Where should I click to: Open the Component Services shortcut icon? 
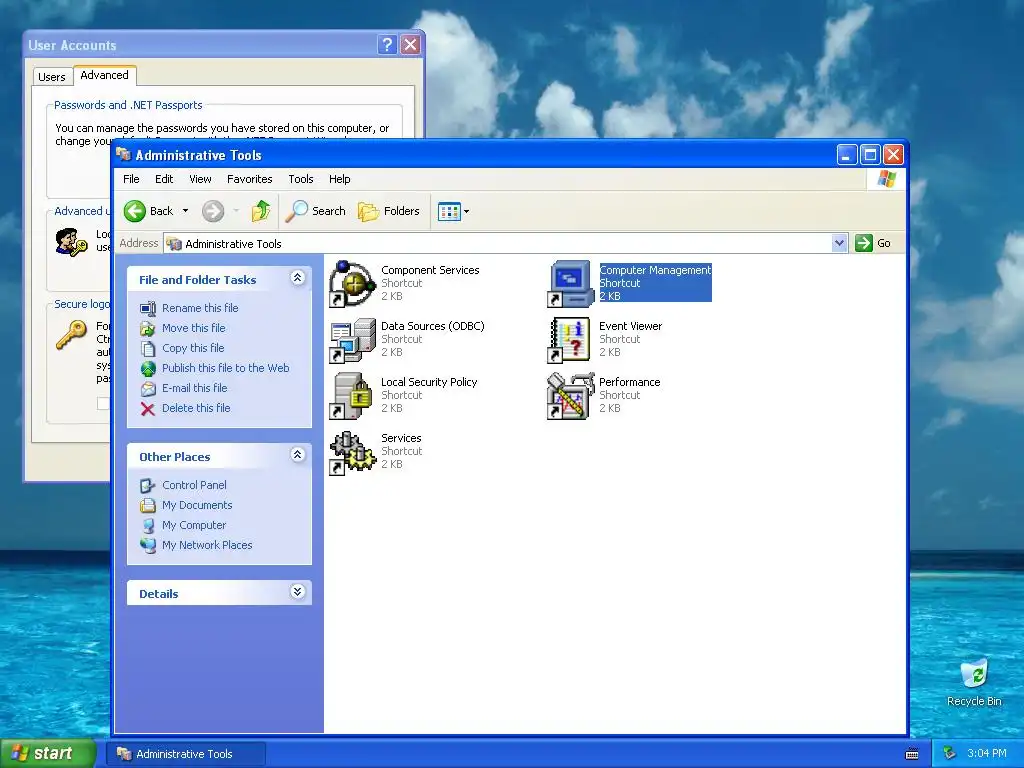pos(353,283)
